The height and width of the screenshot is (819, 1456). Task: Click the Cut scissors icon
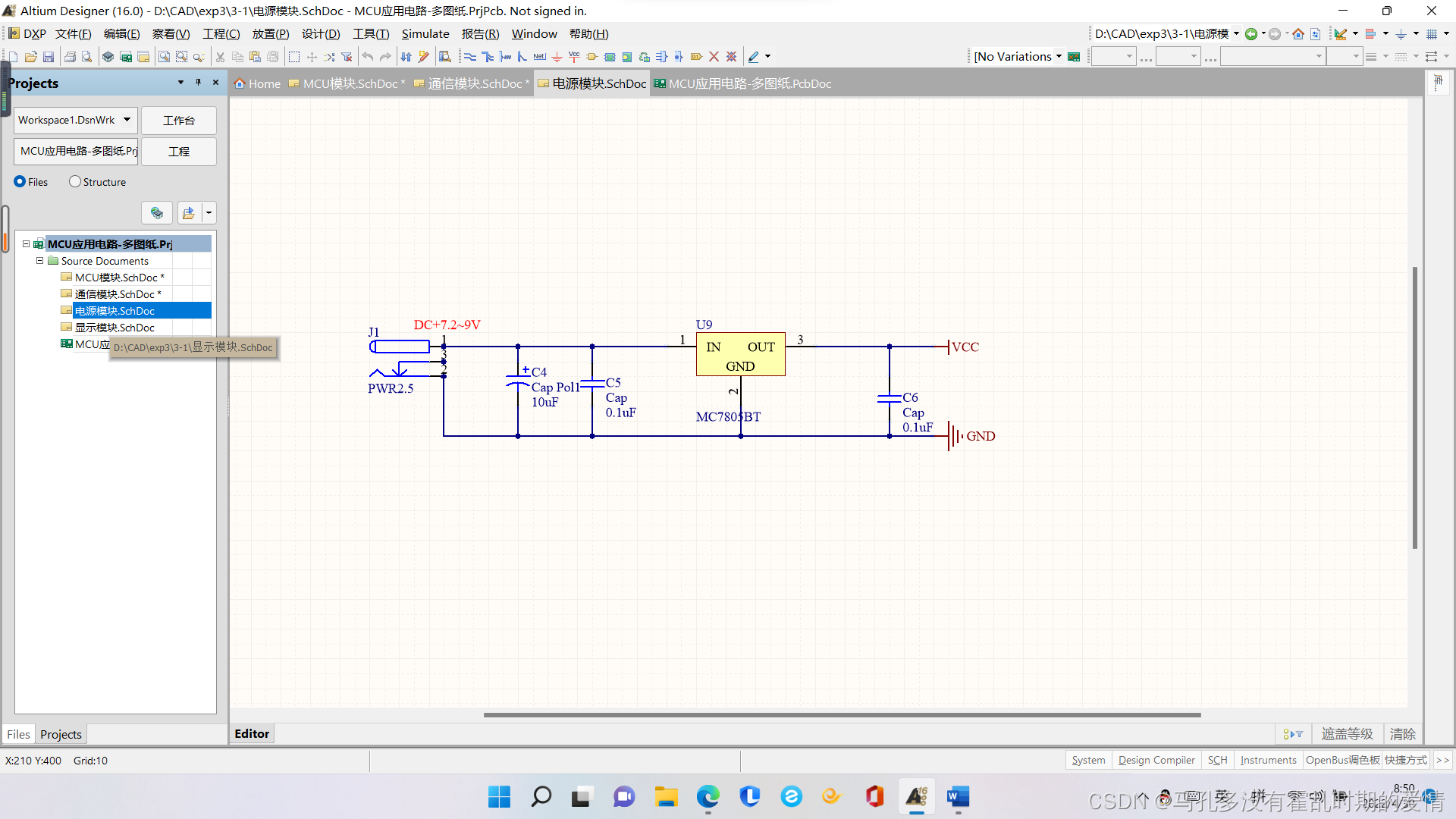(220, 57)
